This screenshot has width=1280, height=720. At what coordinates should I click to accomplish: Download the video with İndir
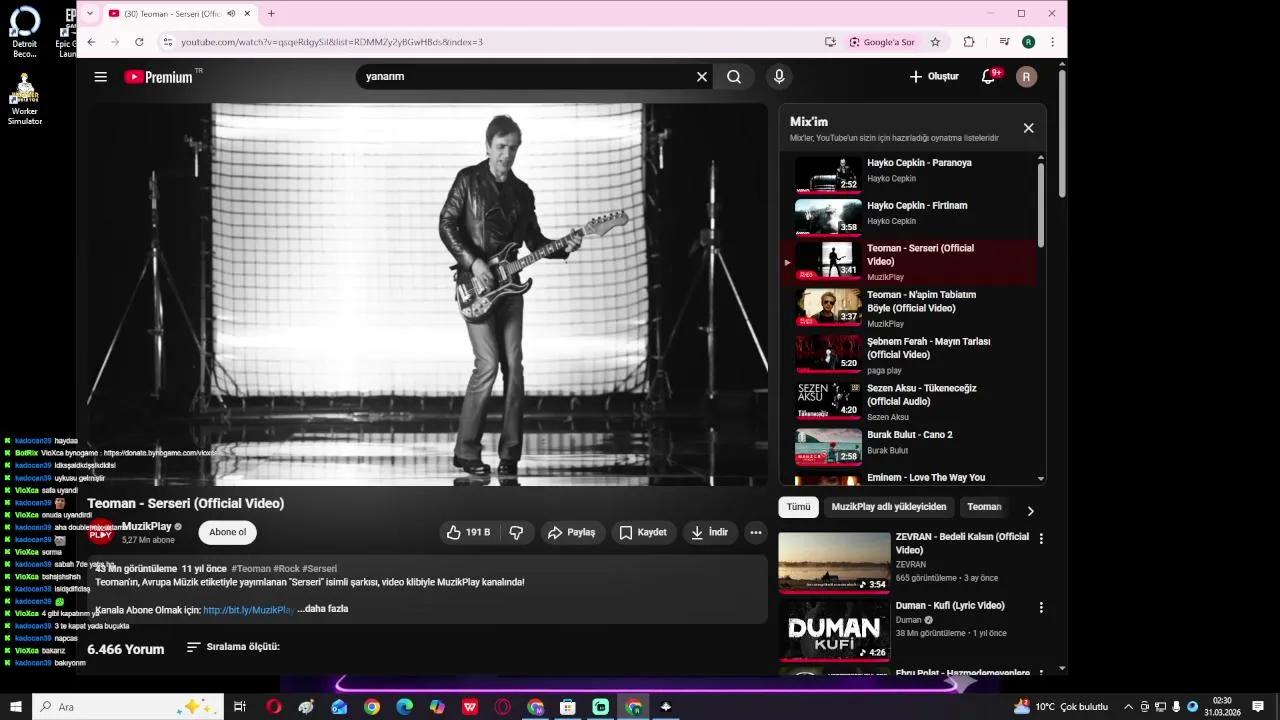pos(709,532)
